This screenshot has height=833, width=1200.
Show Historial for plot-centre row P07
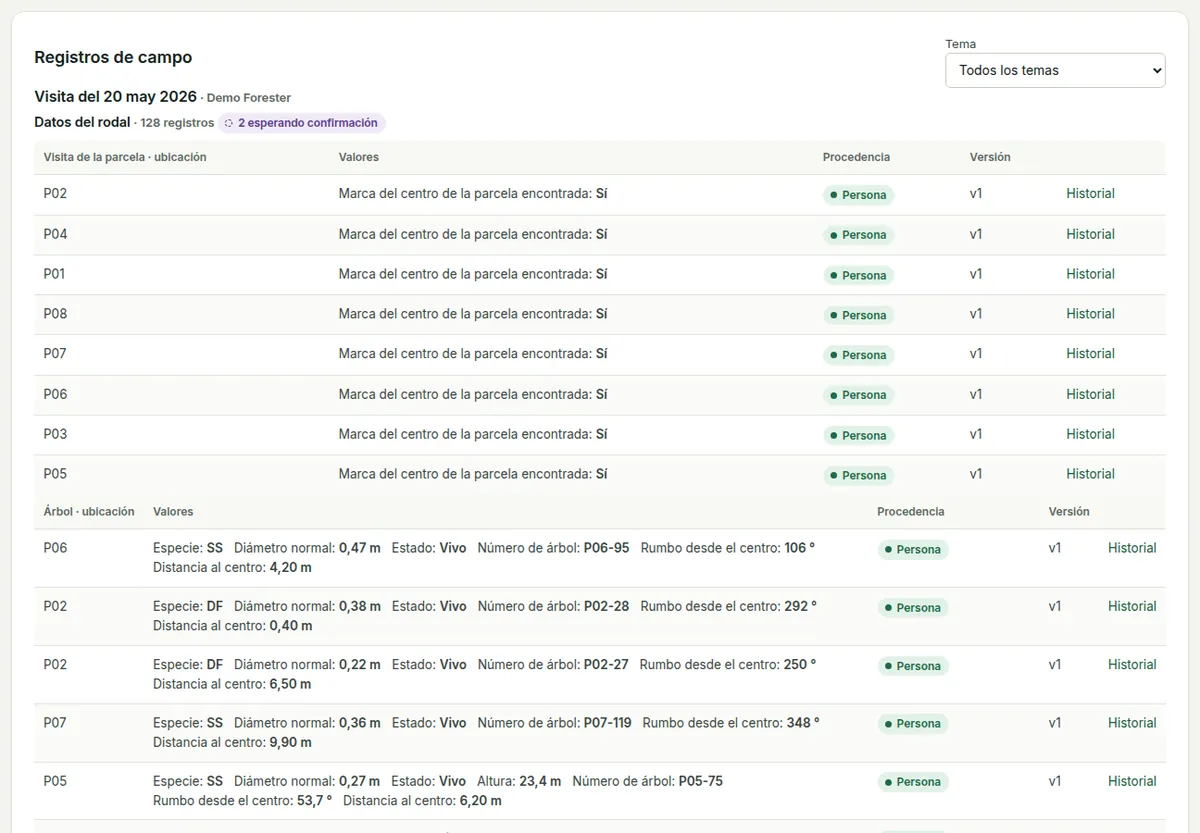click(x=1090, y=354)
